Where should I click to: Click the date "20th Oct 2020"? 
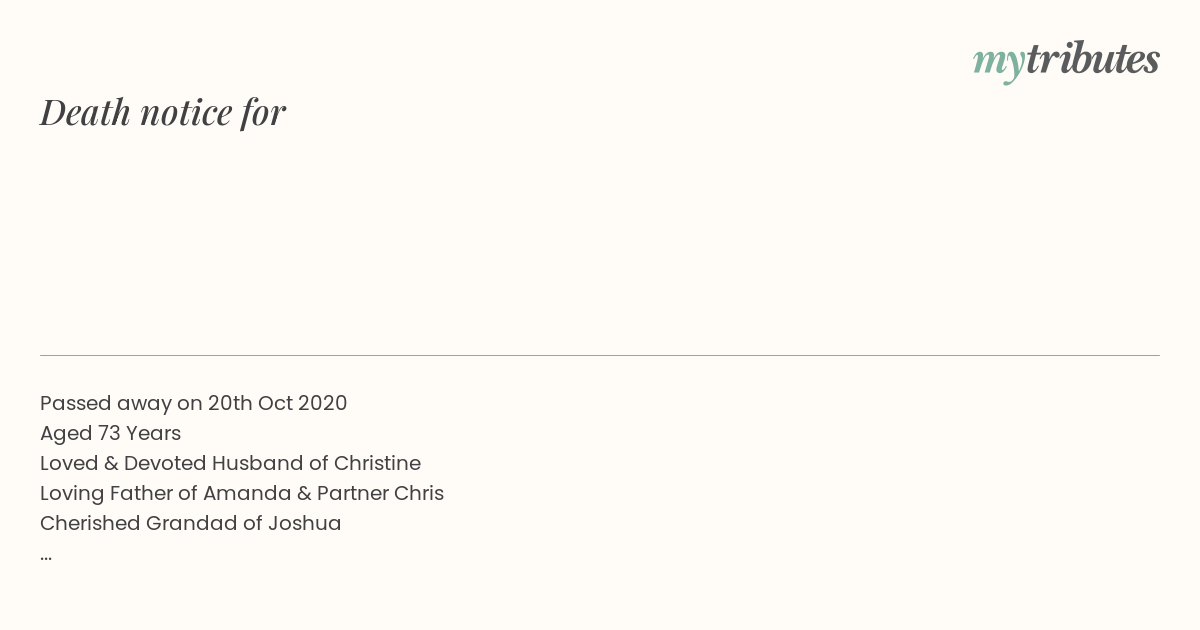coord(277,403)
